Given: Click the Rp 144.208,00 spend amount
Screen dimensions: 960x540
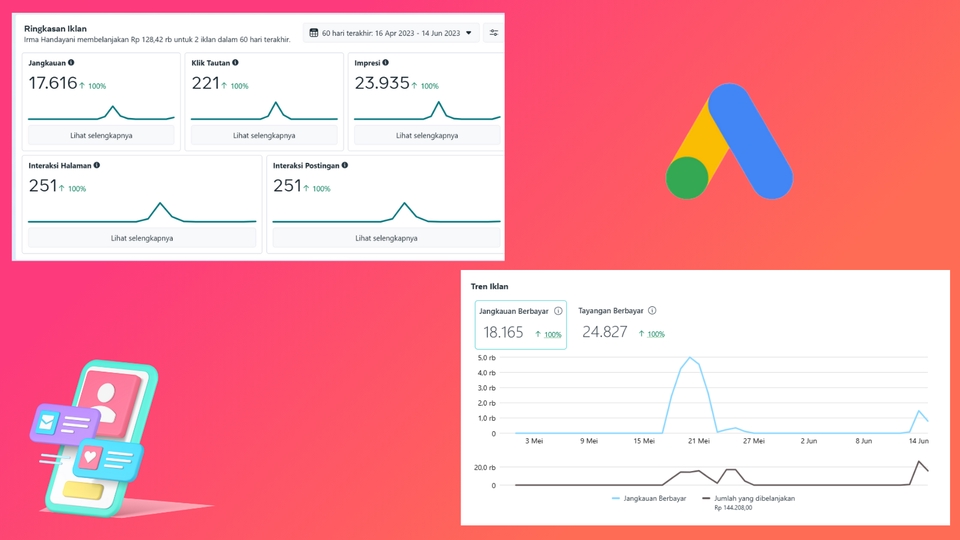Looking at the screenshot, I should coord(733,508).
